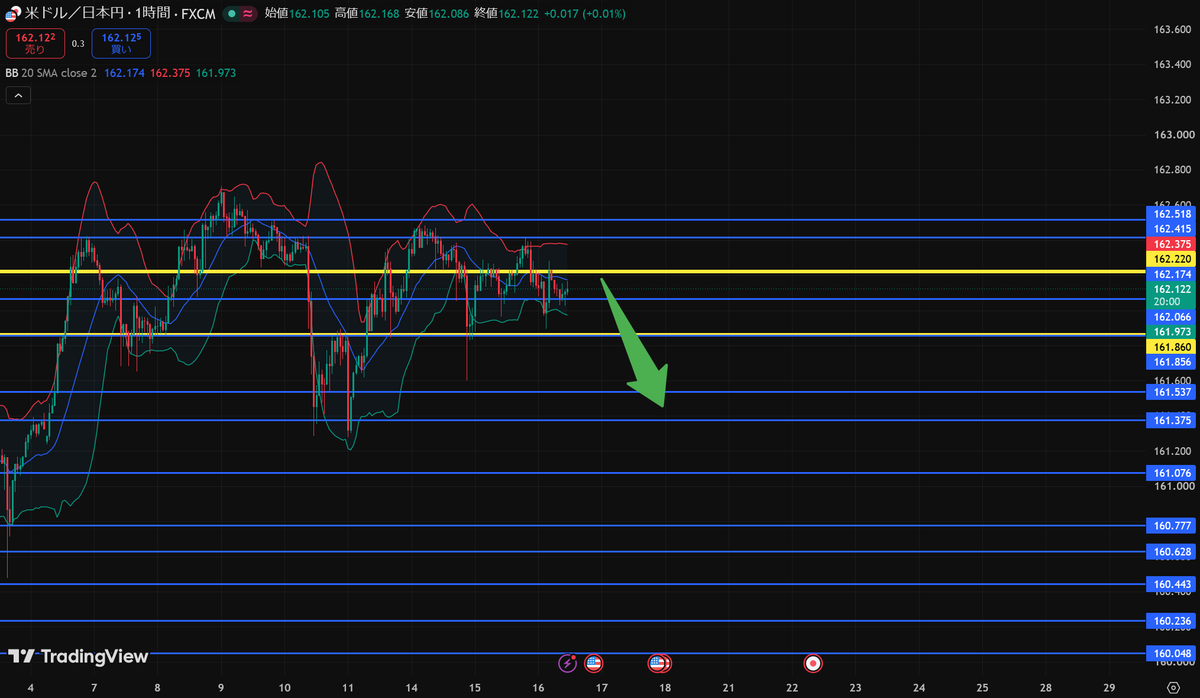1200x698 pixels.
Task: Select the 162.415 horizontal line price label
Action: (x=1172, y=229)
